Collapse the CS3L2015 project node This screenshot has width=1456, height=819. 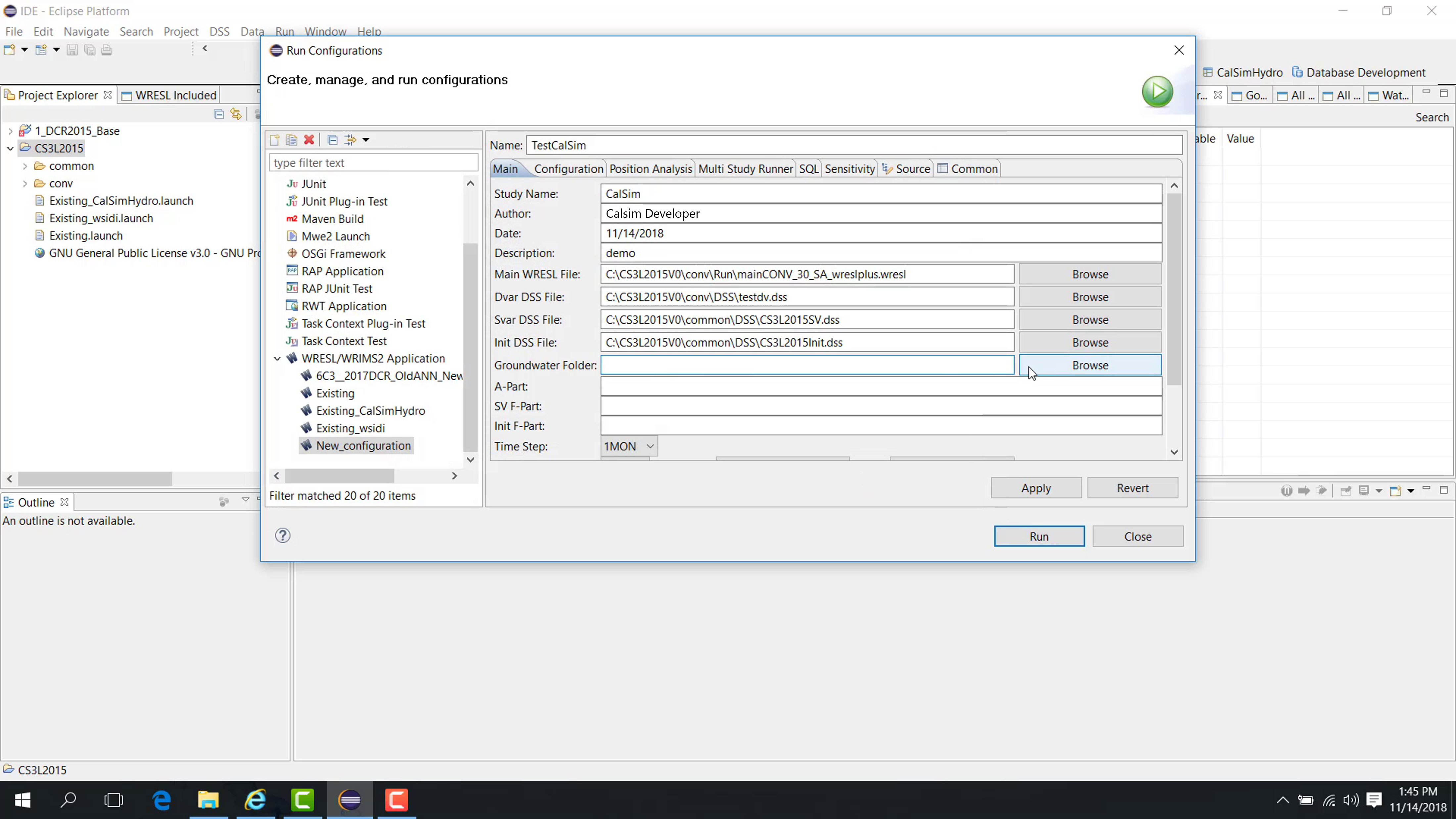click(11, 148)
